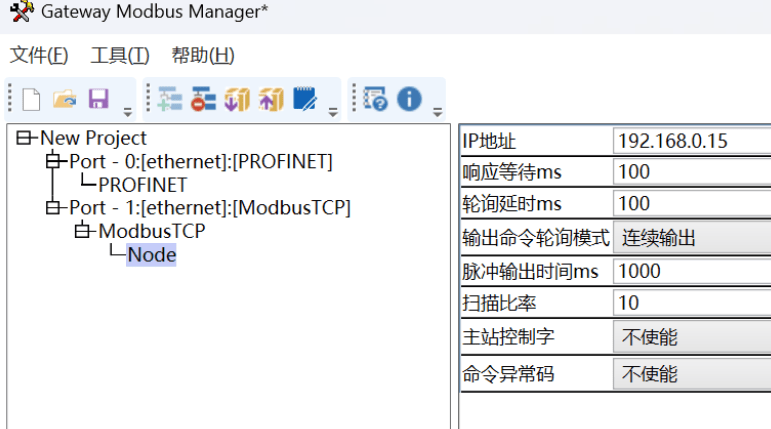This screenshot has height=429, width=771.
Task: Open the help toolbar overflow arrow
Action: point(437,112)
